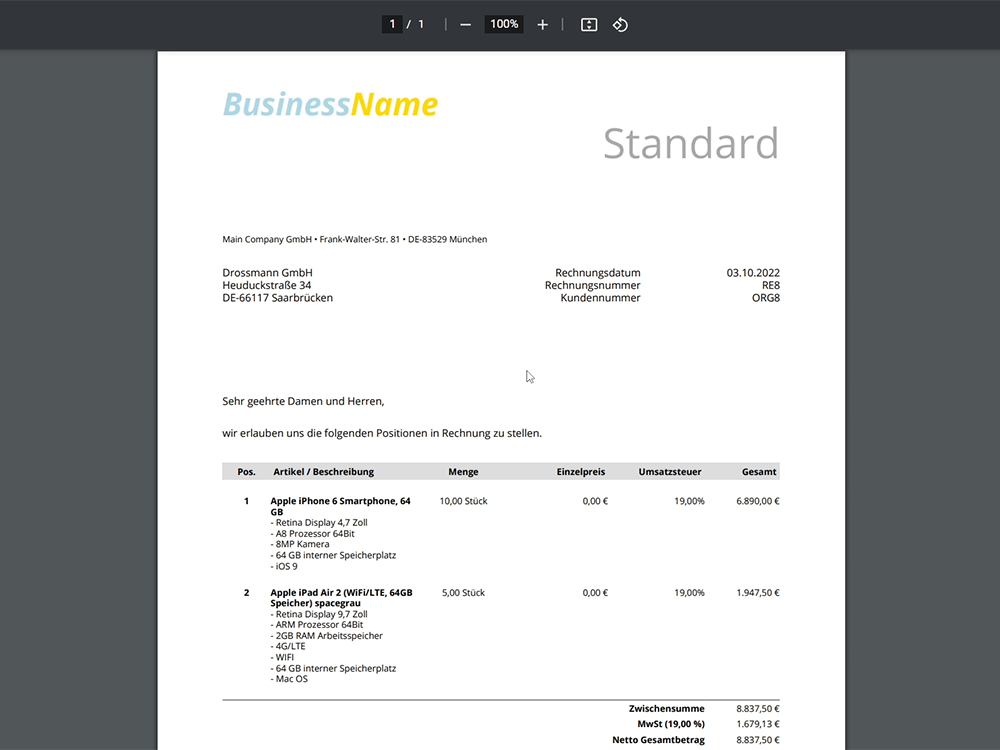This screenshot has width=1000, height=750.
Task: Click the customer number ORG8
Action: [x=765, y=298]
